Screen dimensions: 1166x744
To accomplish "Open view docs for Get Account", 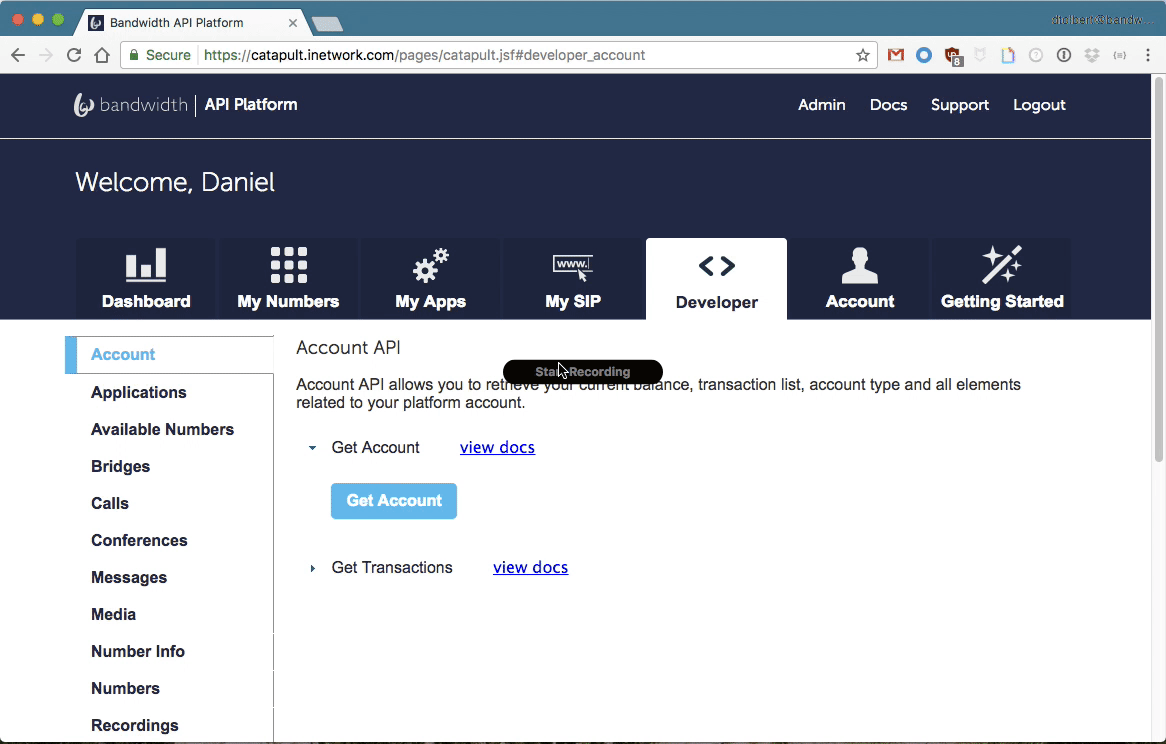I will coord(497,447).
